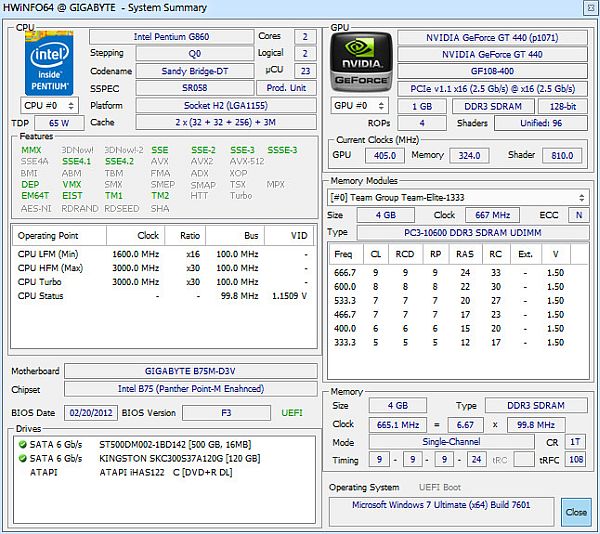Click the Intel B75 chipset field
This screenshot has width=600, height=534.
coord(191,389)
